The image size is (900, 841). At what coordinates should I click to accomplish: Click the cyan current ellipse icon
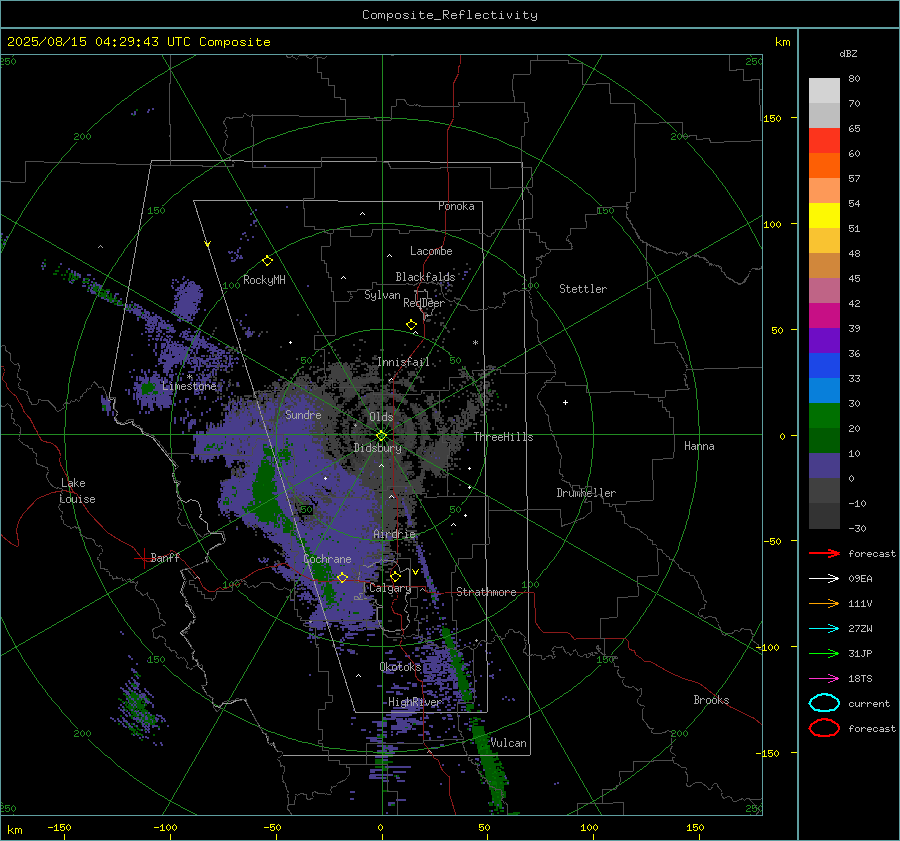[824, 703]
